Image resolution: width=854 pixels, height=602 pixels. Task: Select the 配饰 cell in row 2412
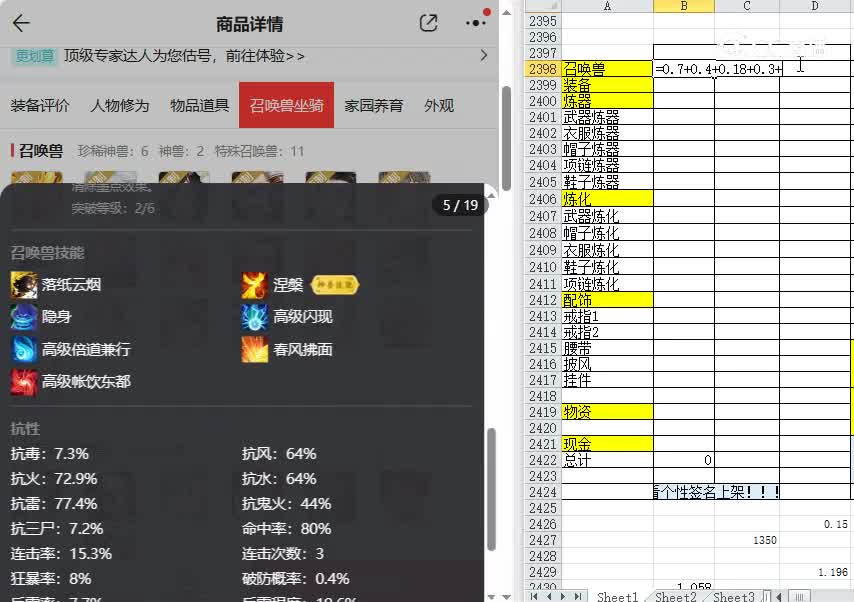pyautogui.click(x=607, y=300)
